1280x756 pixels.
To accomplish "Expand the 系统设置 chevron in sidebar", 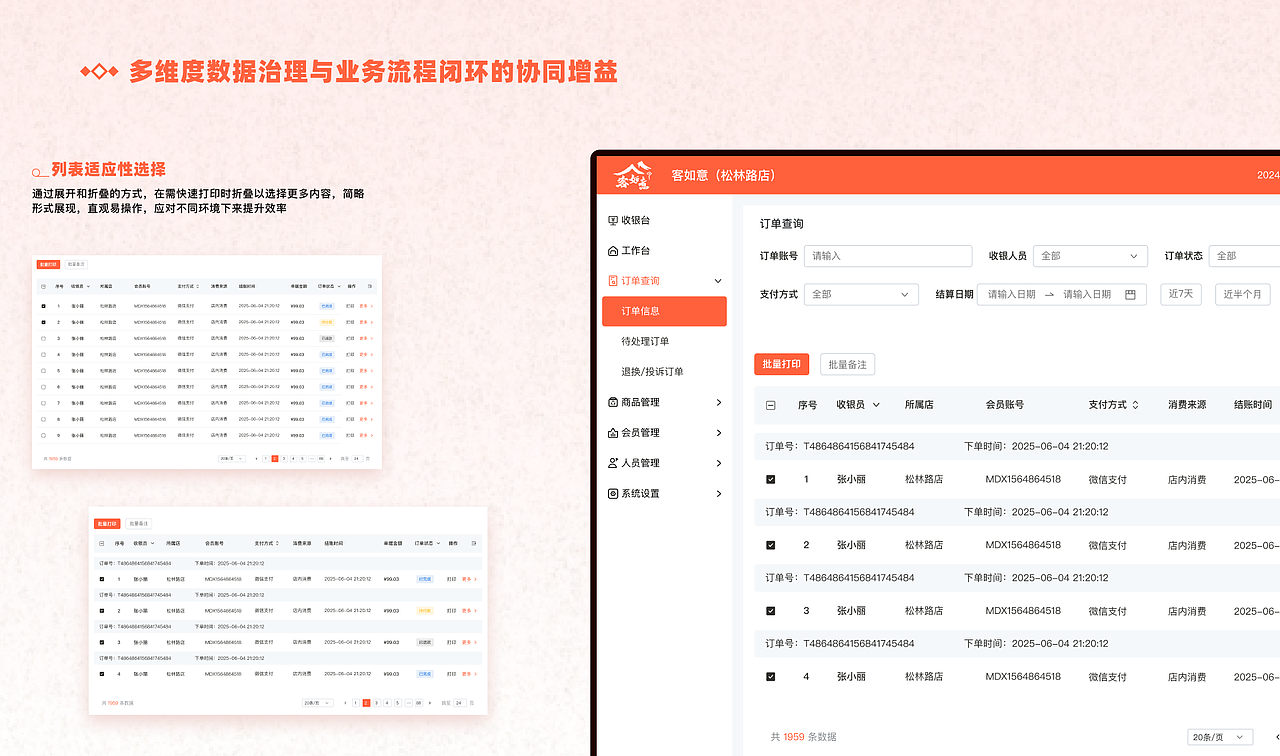I will click(718, 493).
